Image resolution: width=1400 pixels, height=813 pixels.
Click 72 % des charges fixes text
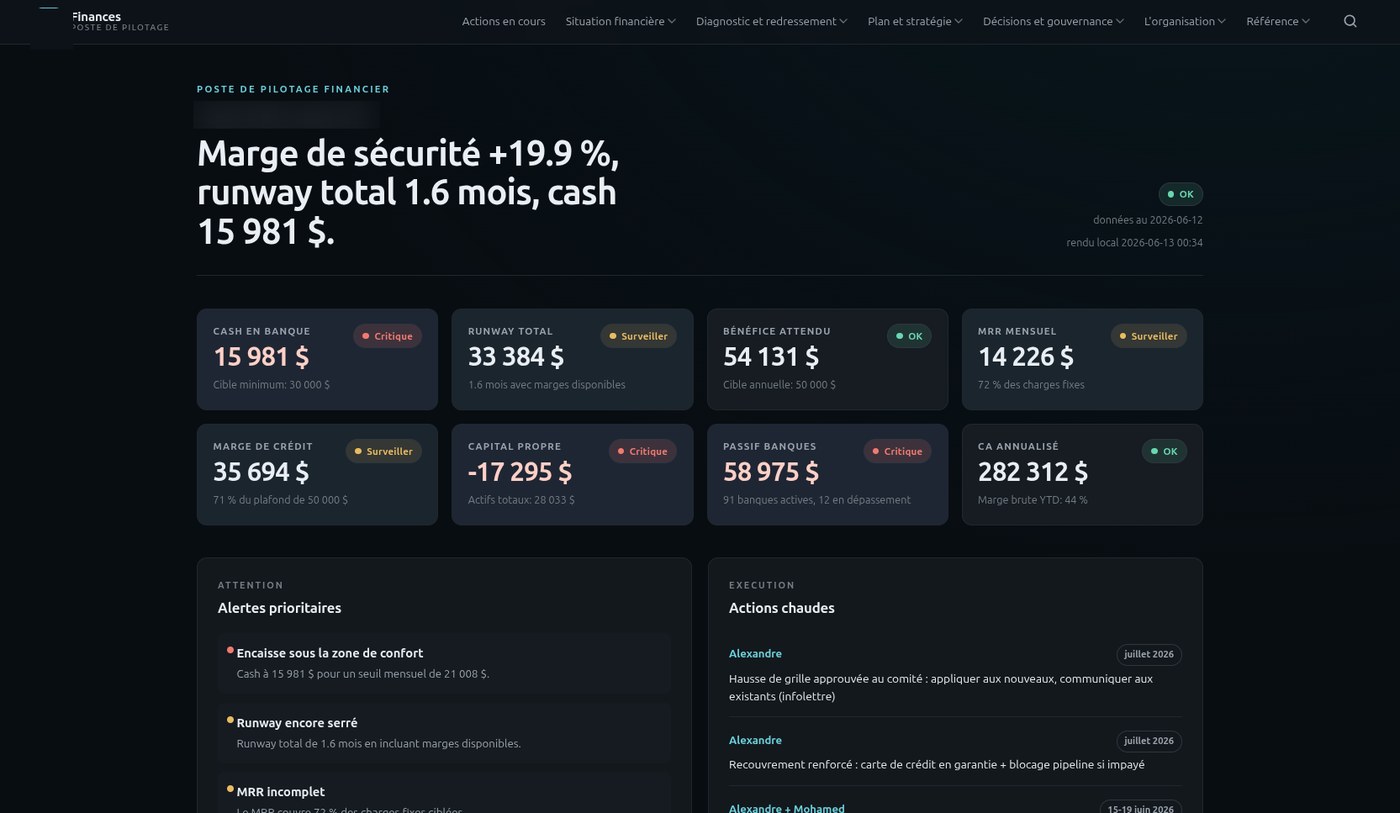(1031, 385)
